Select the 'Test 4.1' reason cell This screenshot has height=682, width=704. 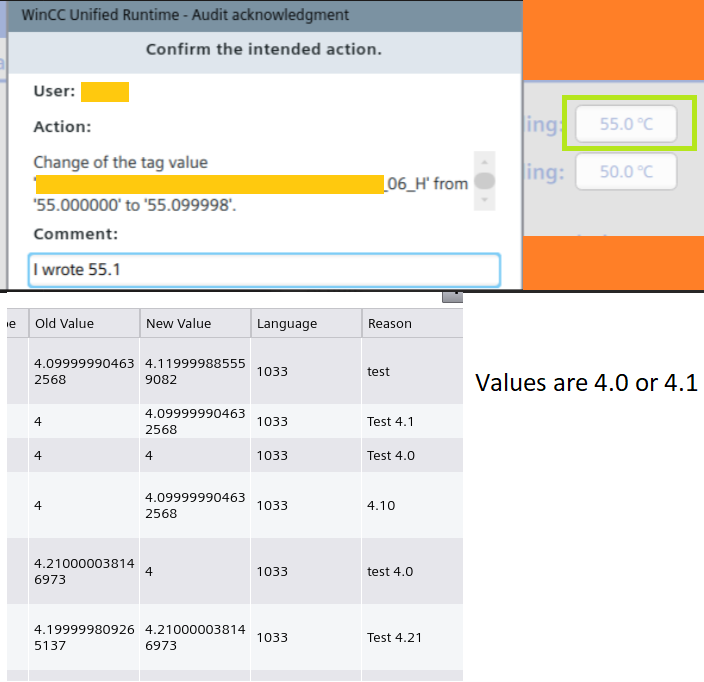tap(412, 421)
